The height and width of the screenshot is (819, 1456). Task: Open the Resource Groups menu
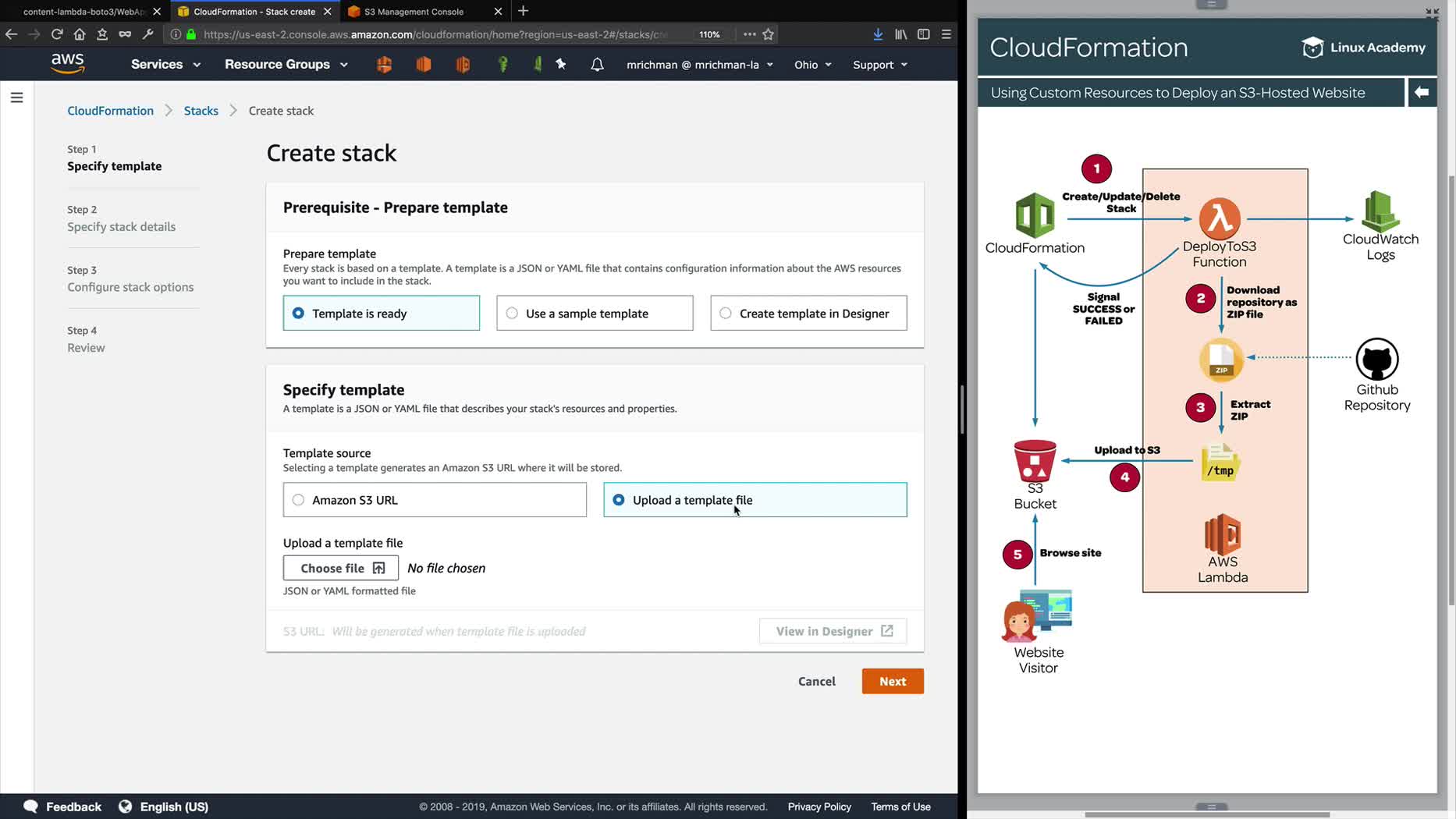286,65
